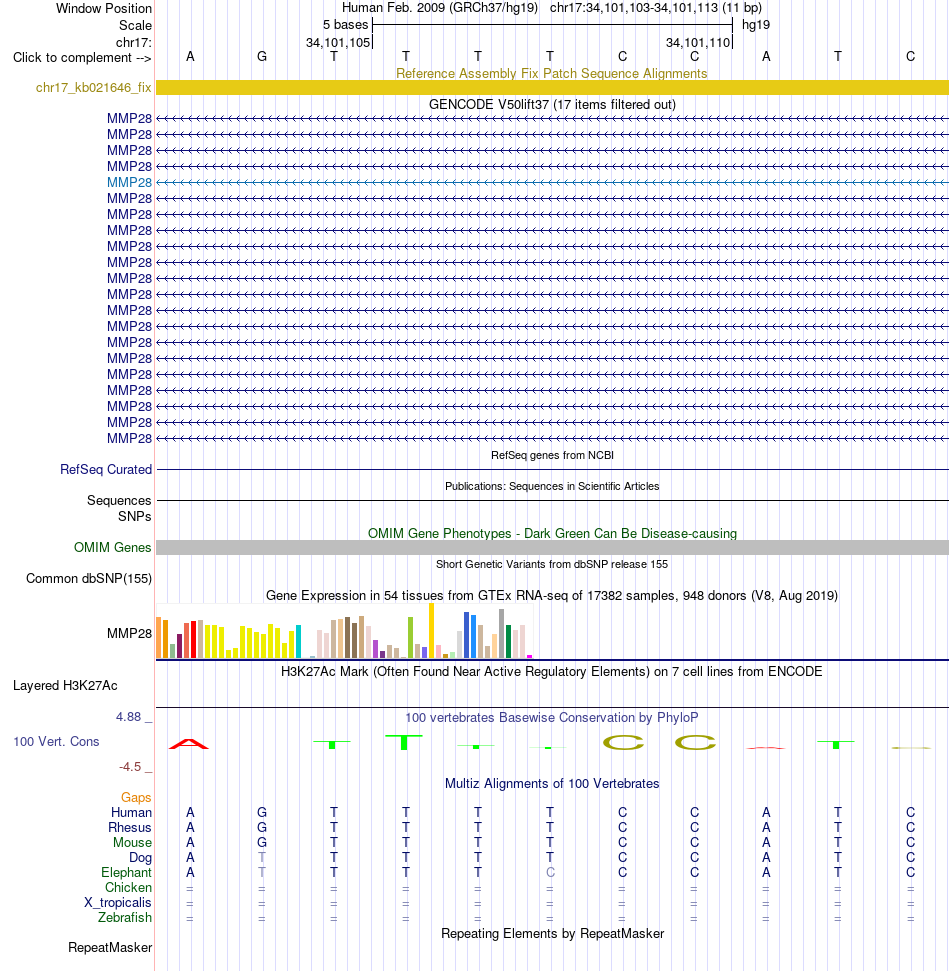
Task: Click the 'Scale' row label
Action: point(135,25)
